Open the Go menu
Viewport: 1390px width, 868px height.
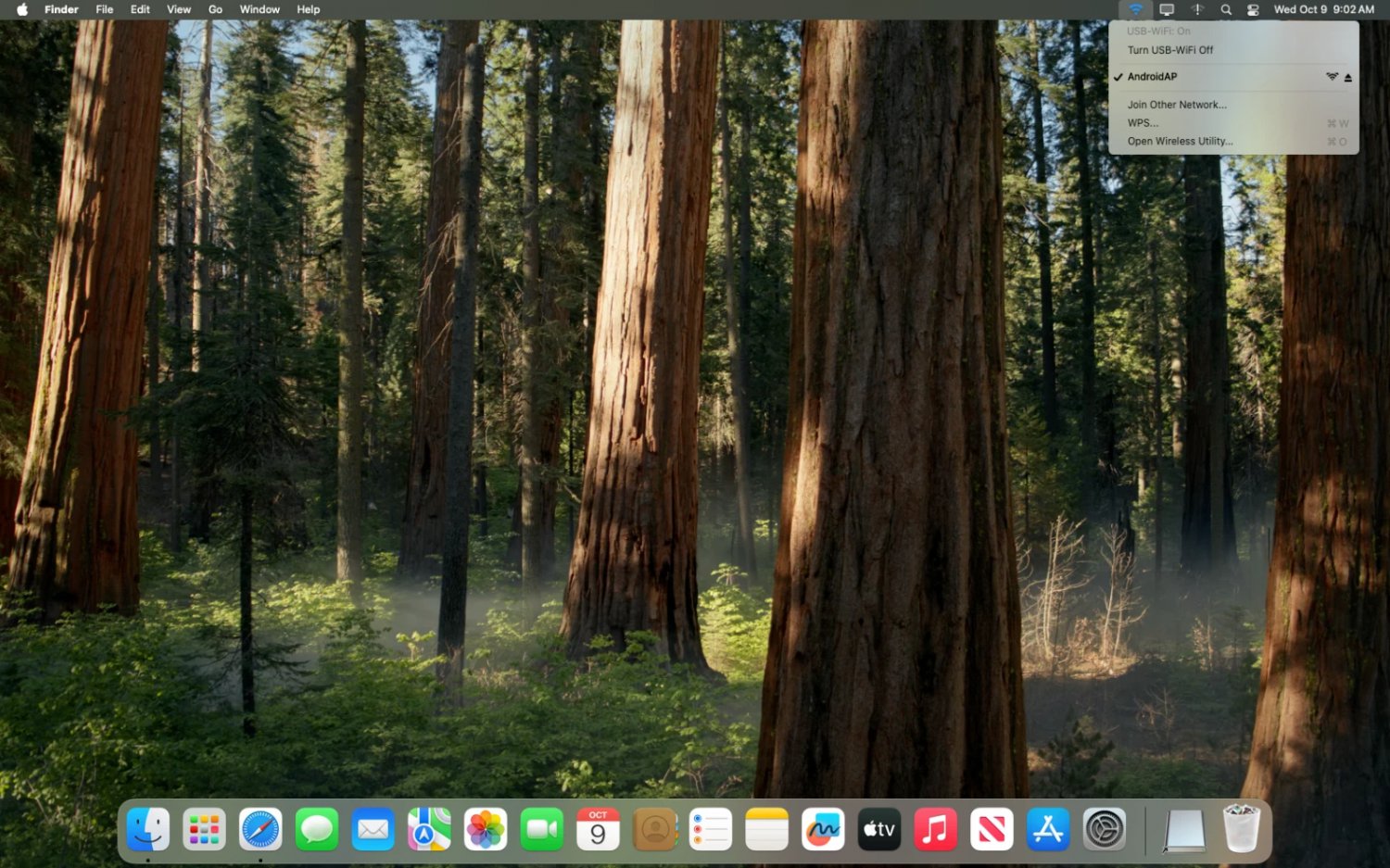pos(215,9)
